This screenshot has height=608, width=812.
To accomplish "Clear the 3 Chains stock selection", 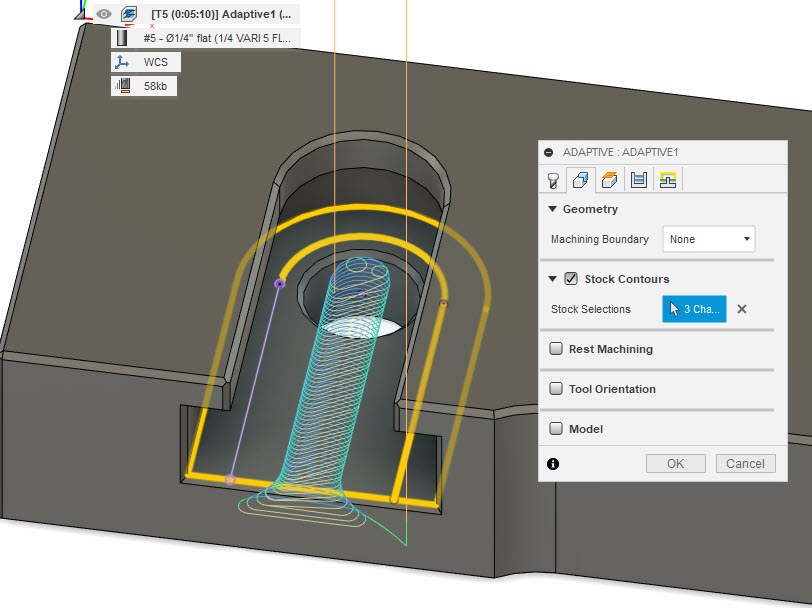I will 741,309.
